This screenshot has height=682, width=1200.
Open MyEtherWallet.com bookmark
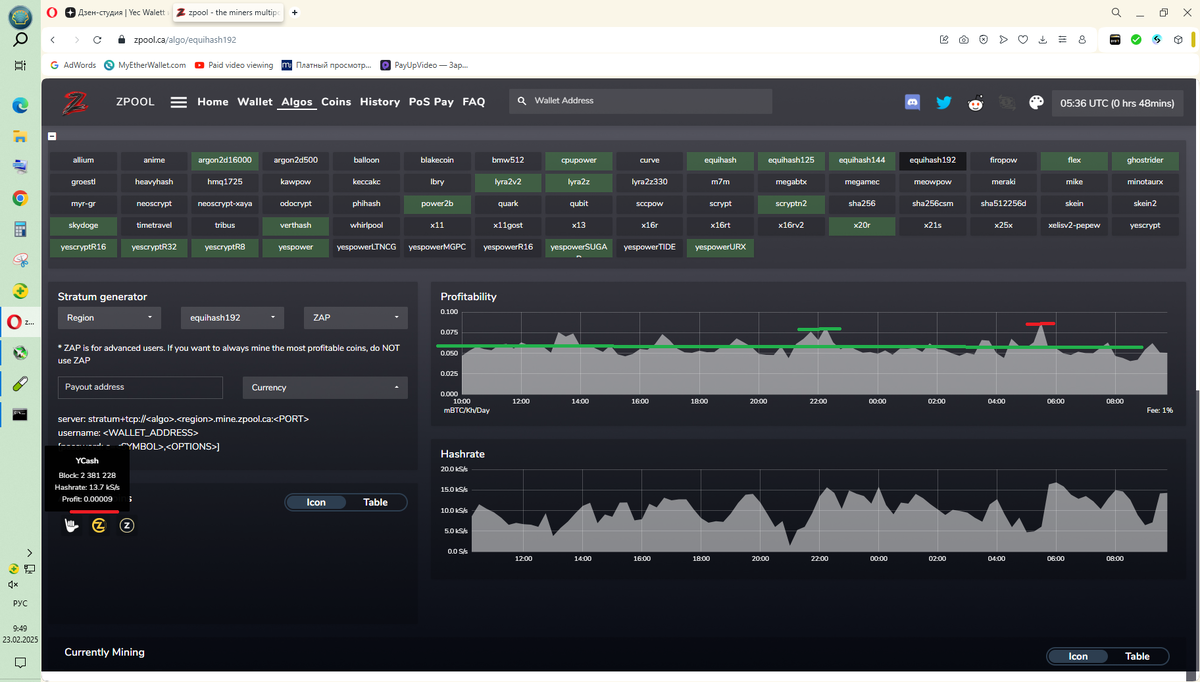pyautogui.click(x=145, y=65)
